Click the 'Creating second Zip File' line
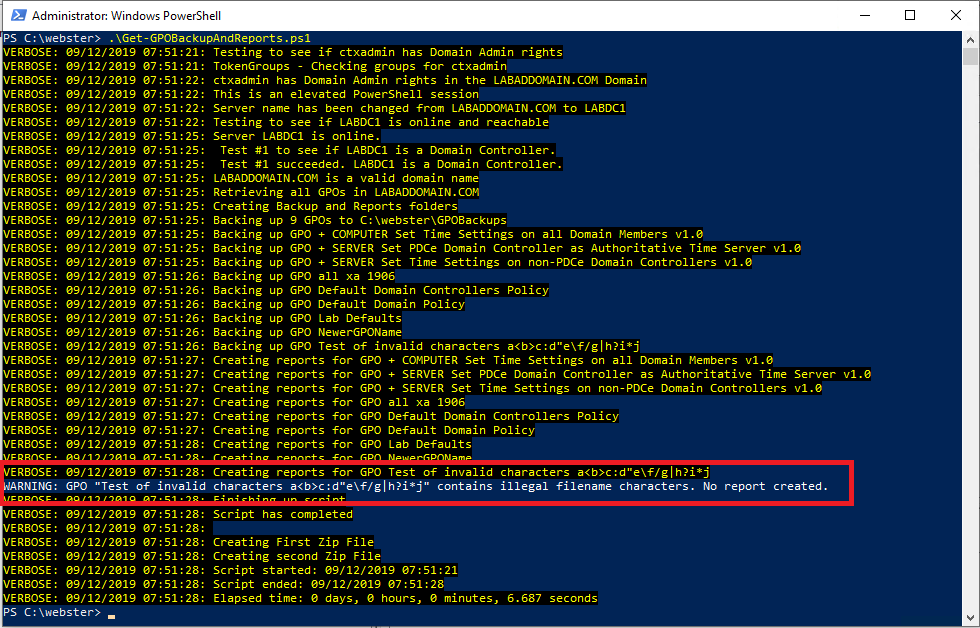980x628 pixels. (296, 556)
